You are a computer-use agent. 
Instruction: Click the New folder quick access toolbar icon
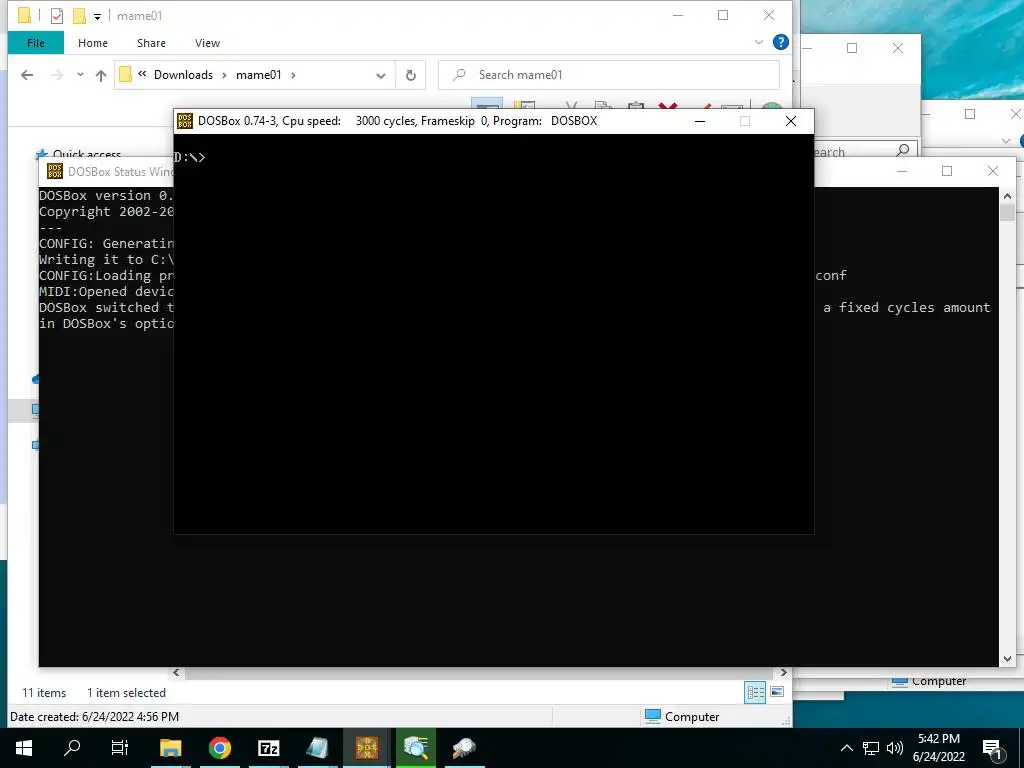tap(79, 16)
